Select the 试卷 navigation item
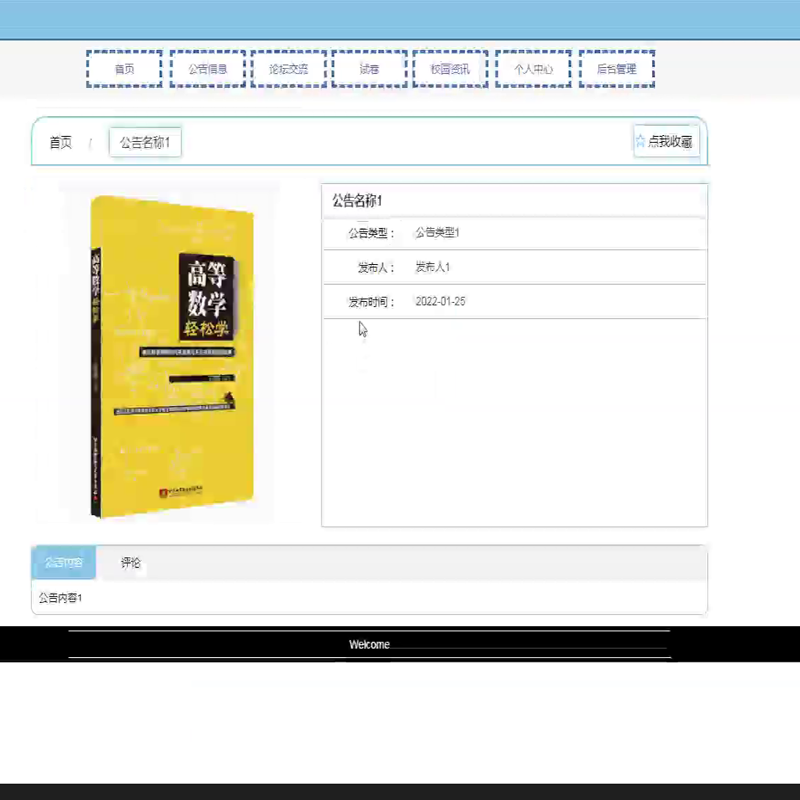Screen dimensions: 800x800 coord(369,69)
